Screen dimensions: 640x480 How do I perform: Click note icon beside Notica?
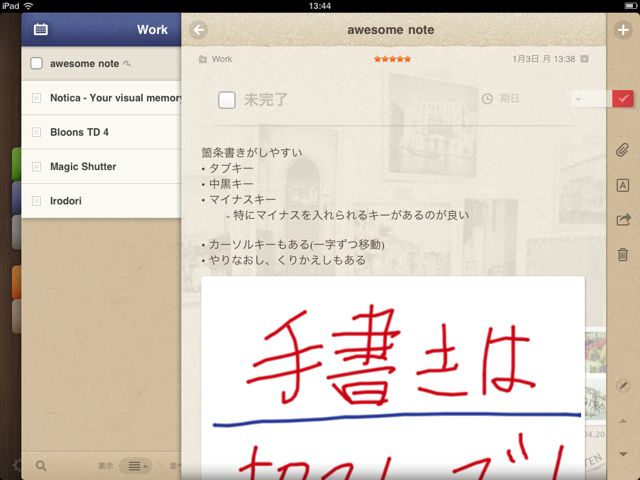click(36, 98)
